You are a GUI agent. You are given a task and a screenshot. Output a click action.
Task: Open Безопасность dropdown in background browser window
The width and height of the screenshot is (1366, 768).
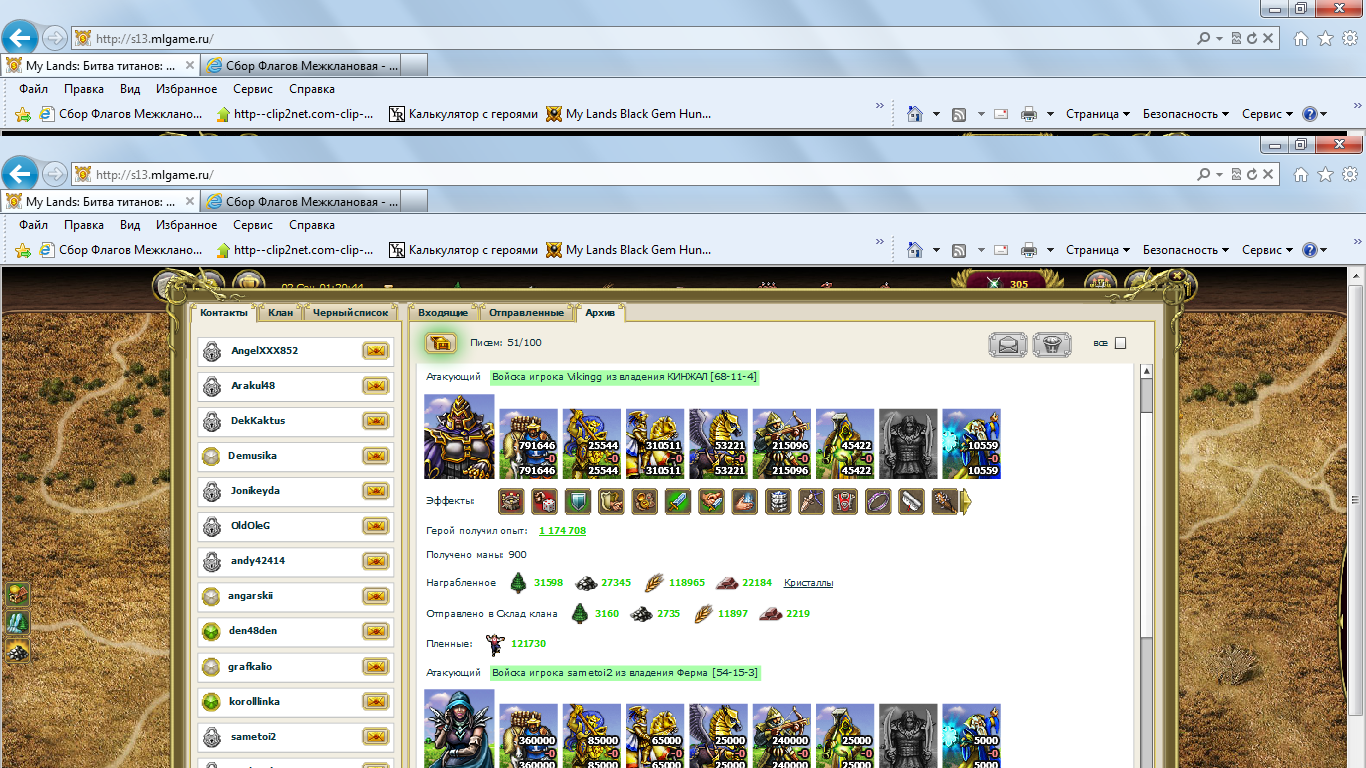[x=1186, y=114]
